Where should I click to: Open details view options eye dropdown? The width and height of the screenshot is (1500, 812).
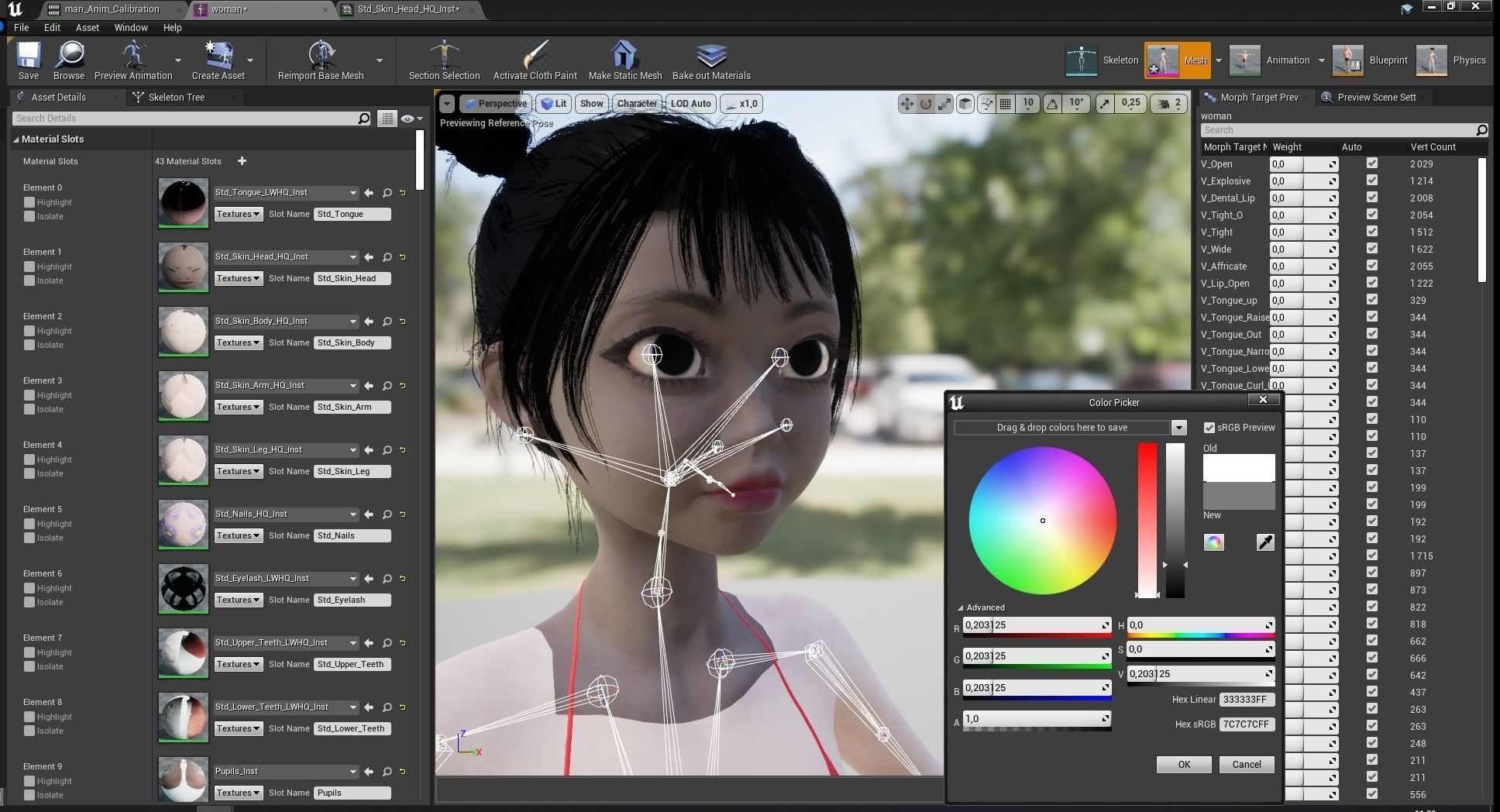pos(411,119)
